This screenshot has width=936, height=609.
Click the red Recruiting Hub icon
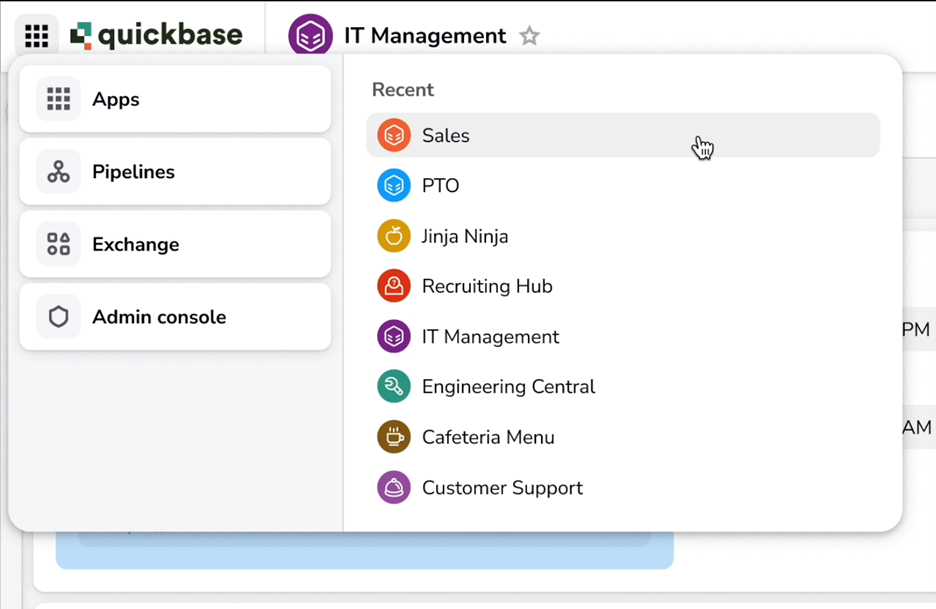(x=394, y=286)
